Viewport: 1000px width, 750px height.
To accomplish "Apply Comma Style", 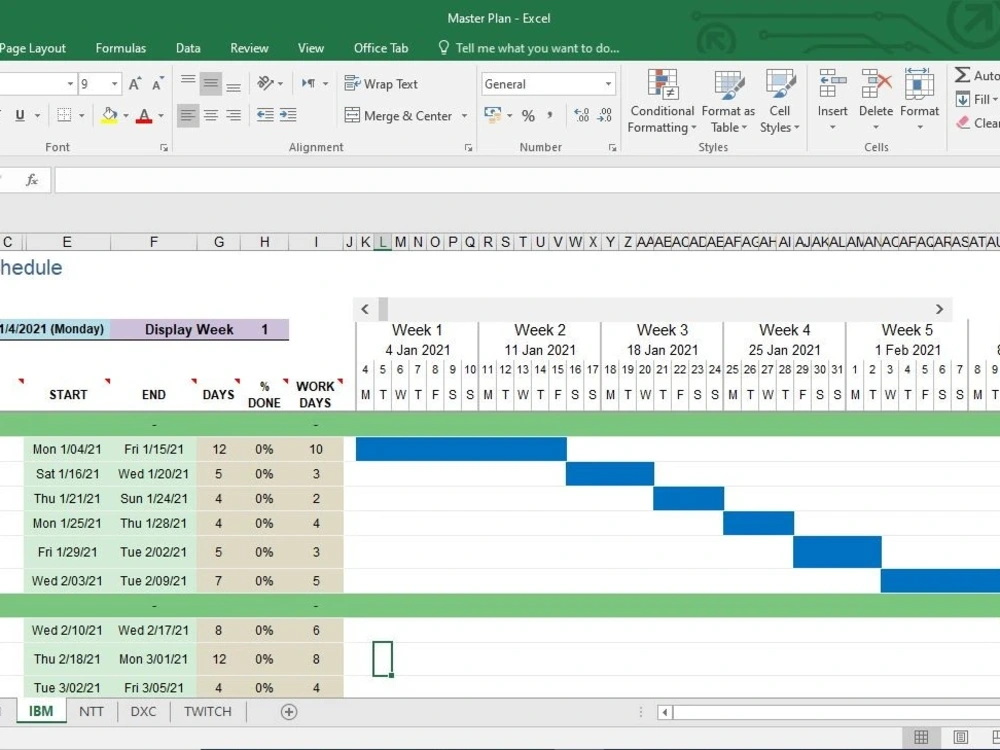I will (x=550, y=115).
